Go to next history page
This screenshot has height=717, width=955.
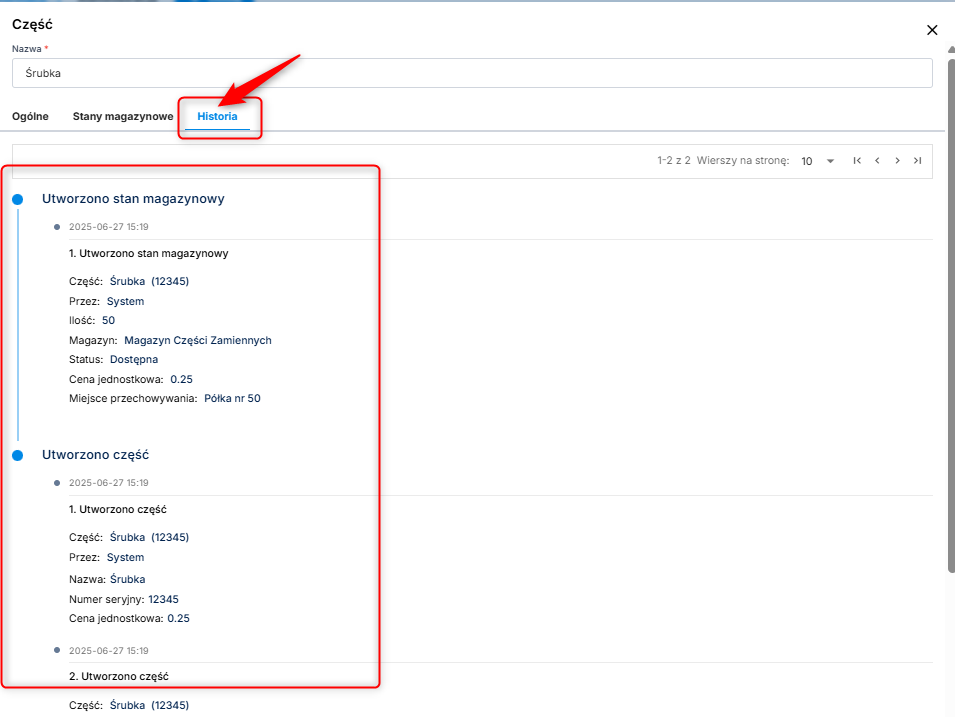pos(897,160)
